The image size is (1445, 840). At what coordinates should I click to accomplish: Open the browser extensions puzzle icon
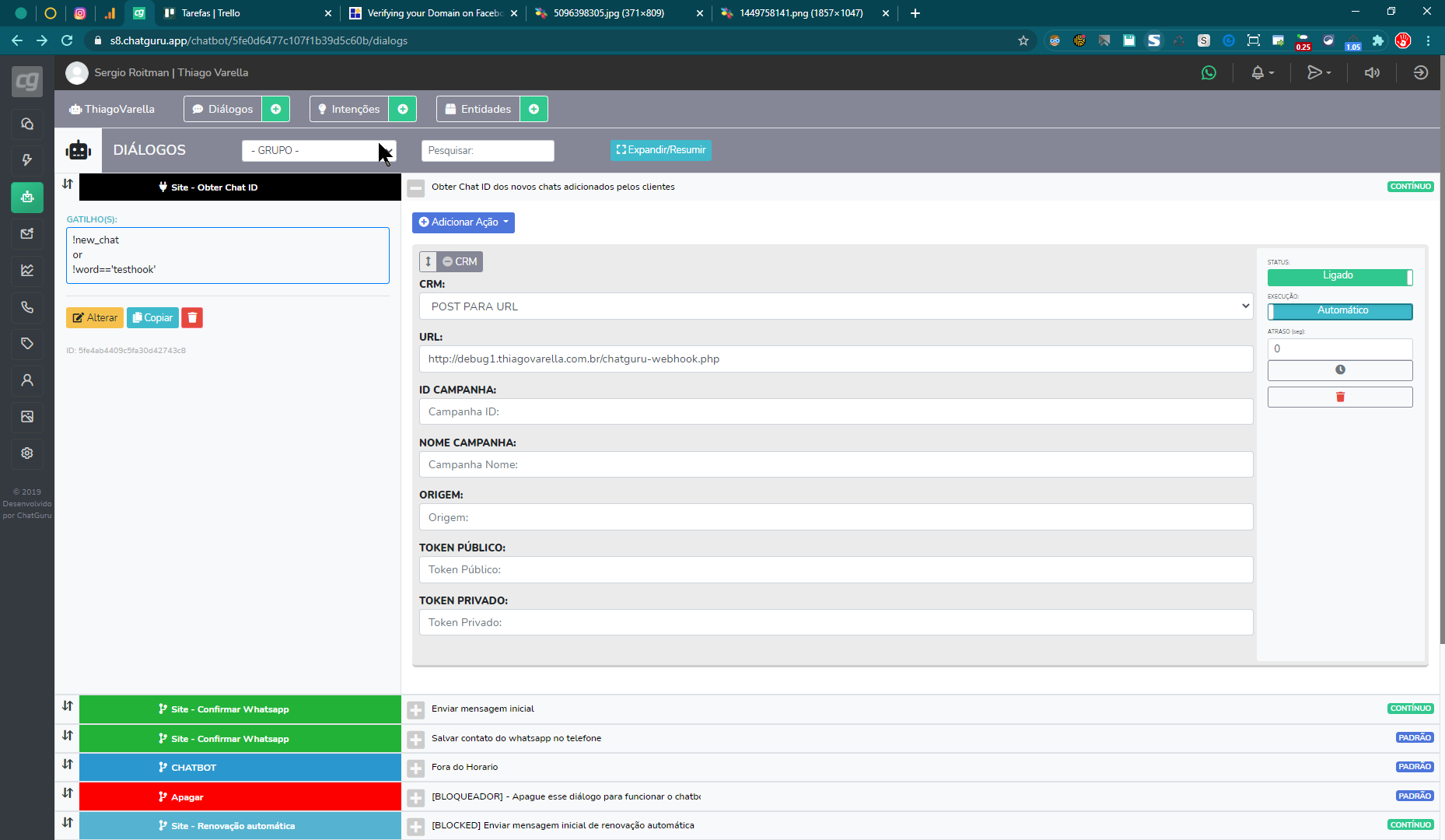pos(1378,40)
